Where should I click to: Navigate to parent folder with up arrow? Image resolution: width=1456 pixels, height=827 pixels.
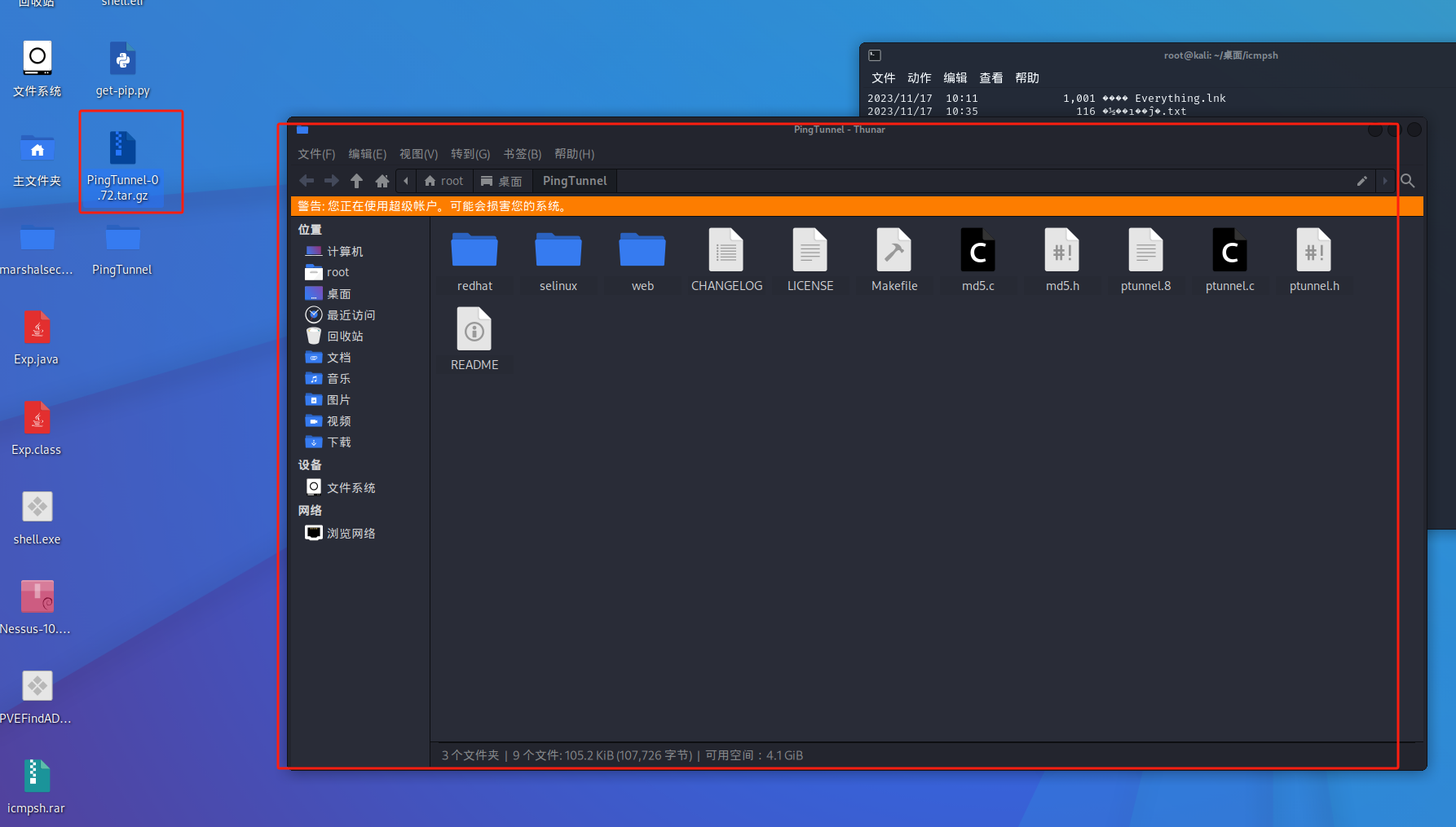click(x=356, y=181)
